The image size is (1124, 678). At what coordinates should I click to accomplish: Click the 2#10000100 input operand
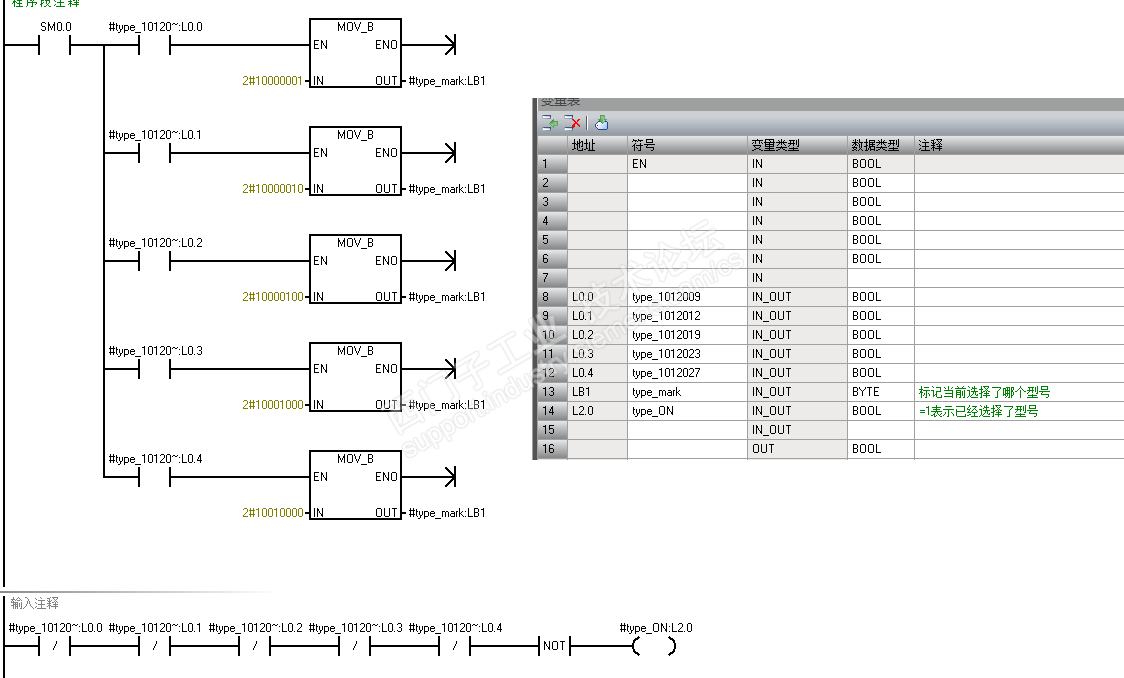tap(272, 297)
